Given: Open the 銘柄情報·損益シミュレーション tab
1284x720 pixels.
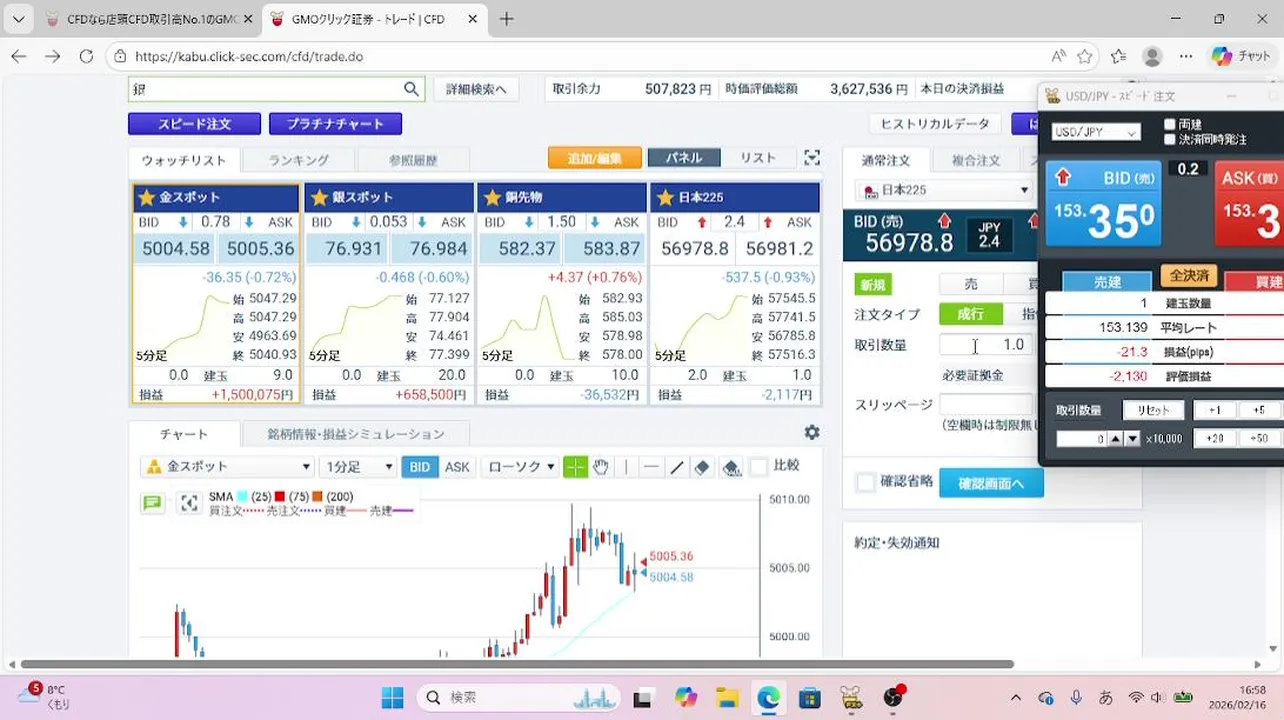Looking at the screenshot, I should tap(356, 434).
